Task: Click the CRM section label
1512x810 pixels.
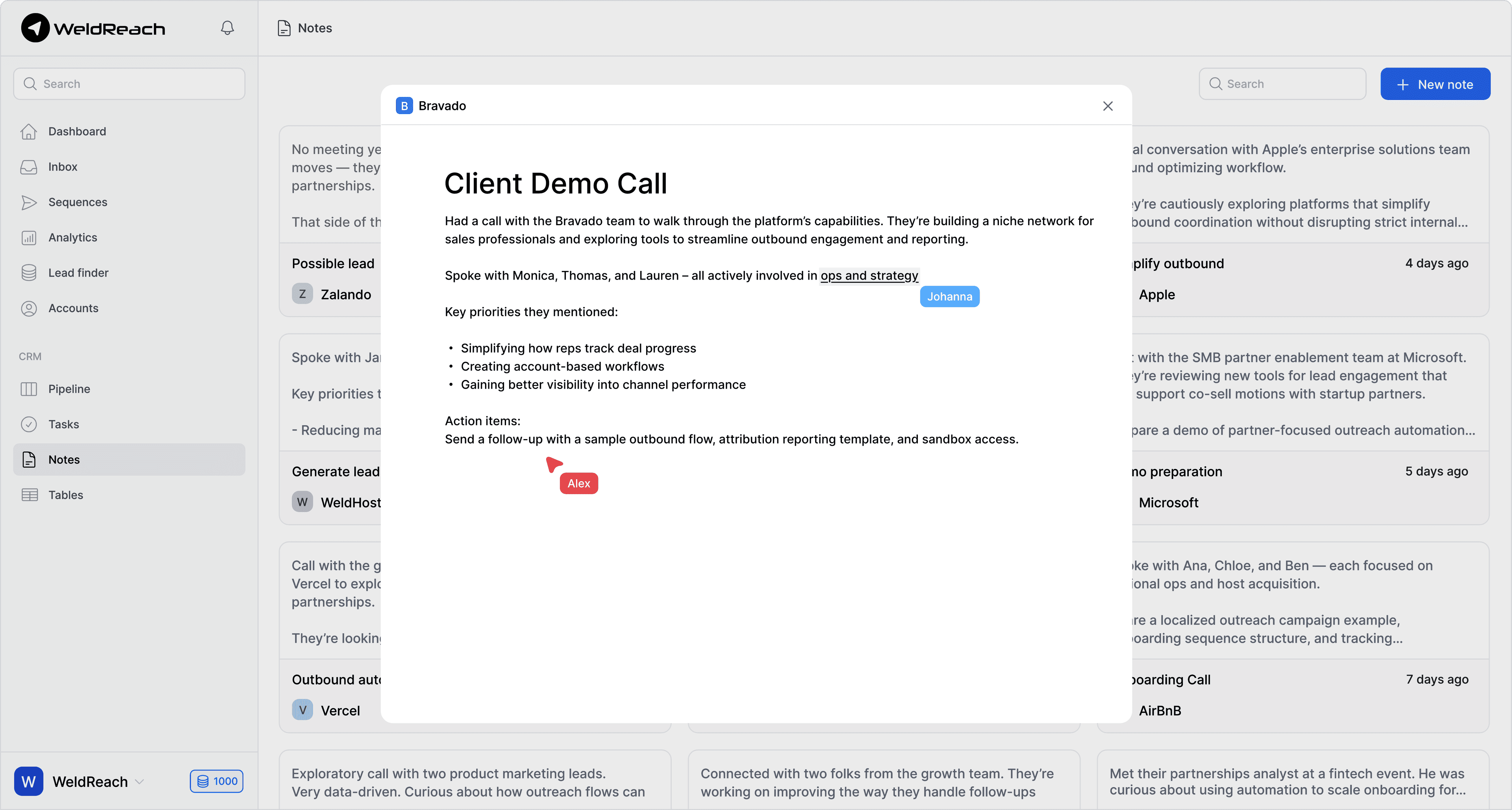Action: tap(30, 356)
